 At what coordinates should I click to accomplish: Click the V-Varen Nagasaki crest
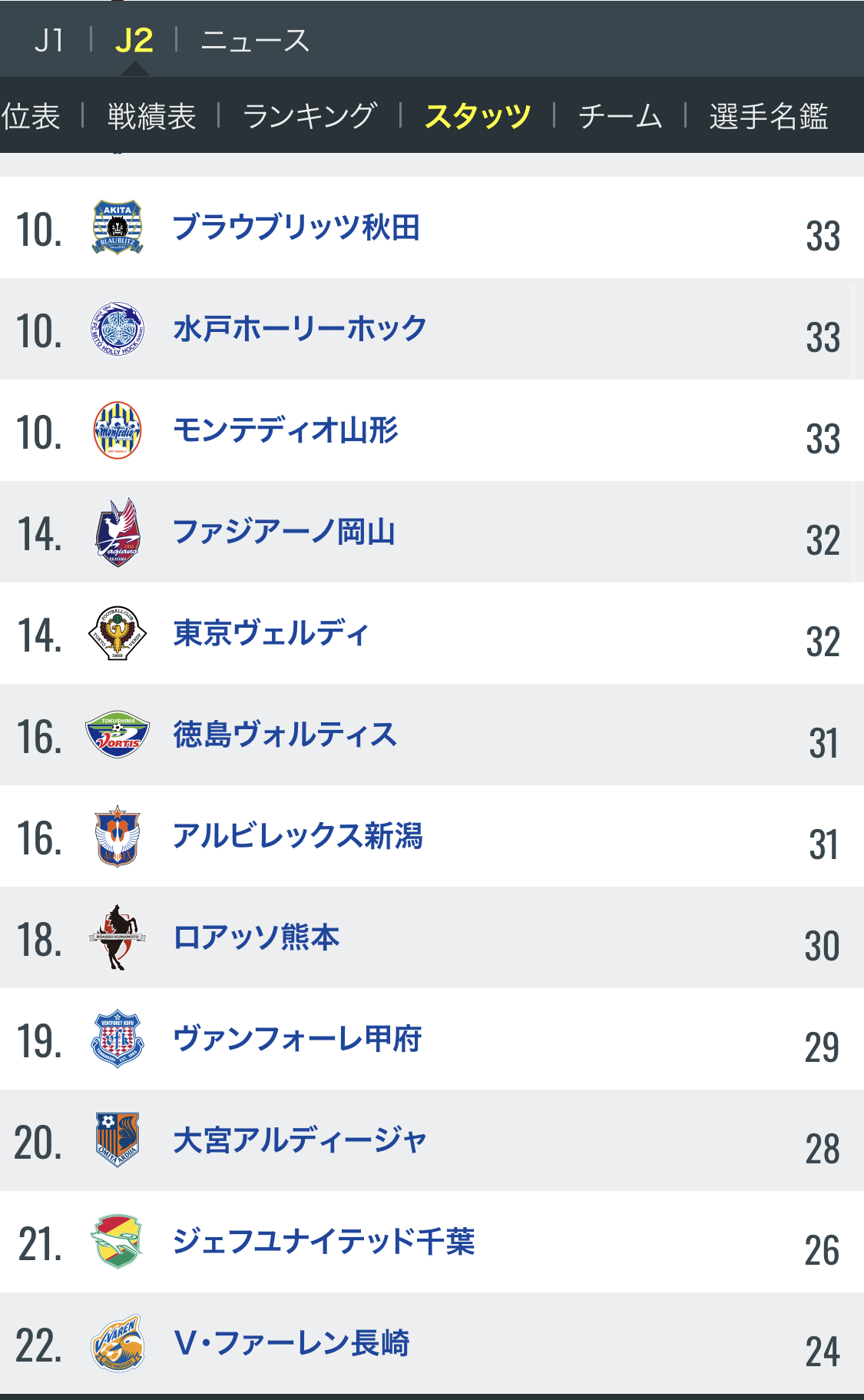point(118,1343)
